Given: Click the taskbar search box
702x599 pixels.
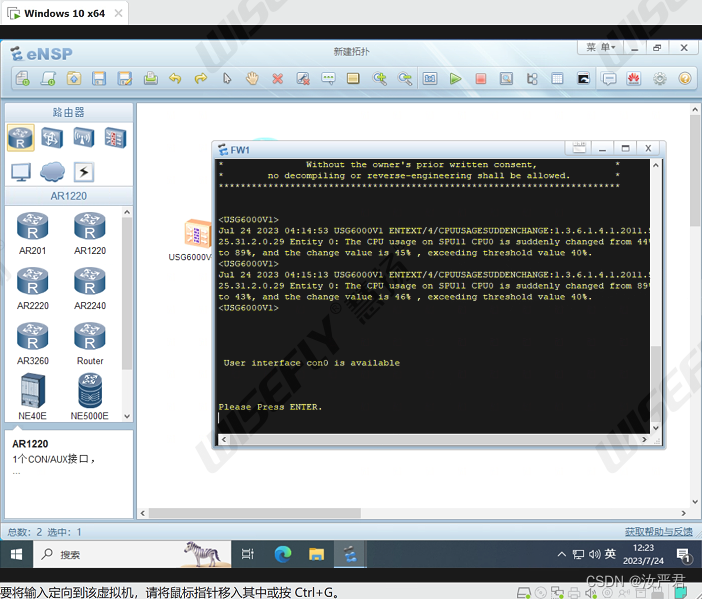Looking at the screenshot, I should [x=132, y=555].
